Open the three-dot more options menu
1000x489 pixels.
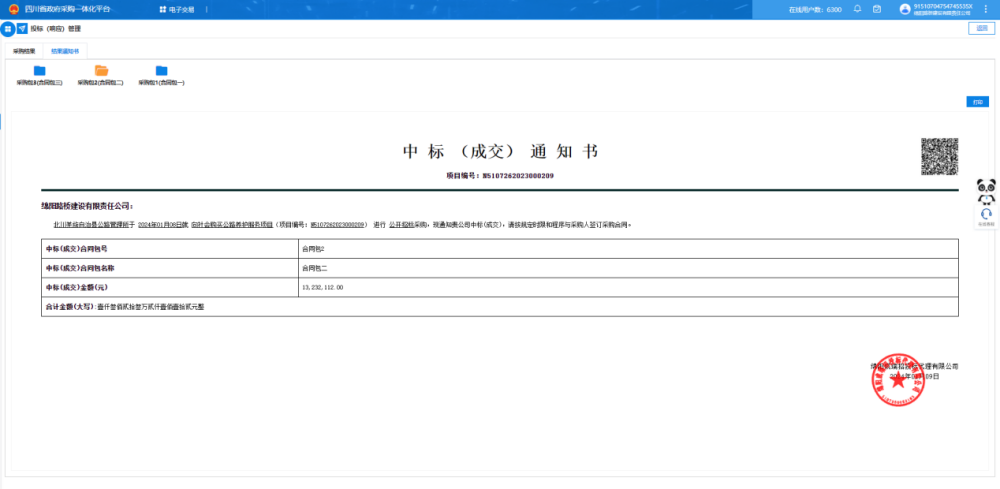tap(987, 9)
